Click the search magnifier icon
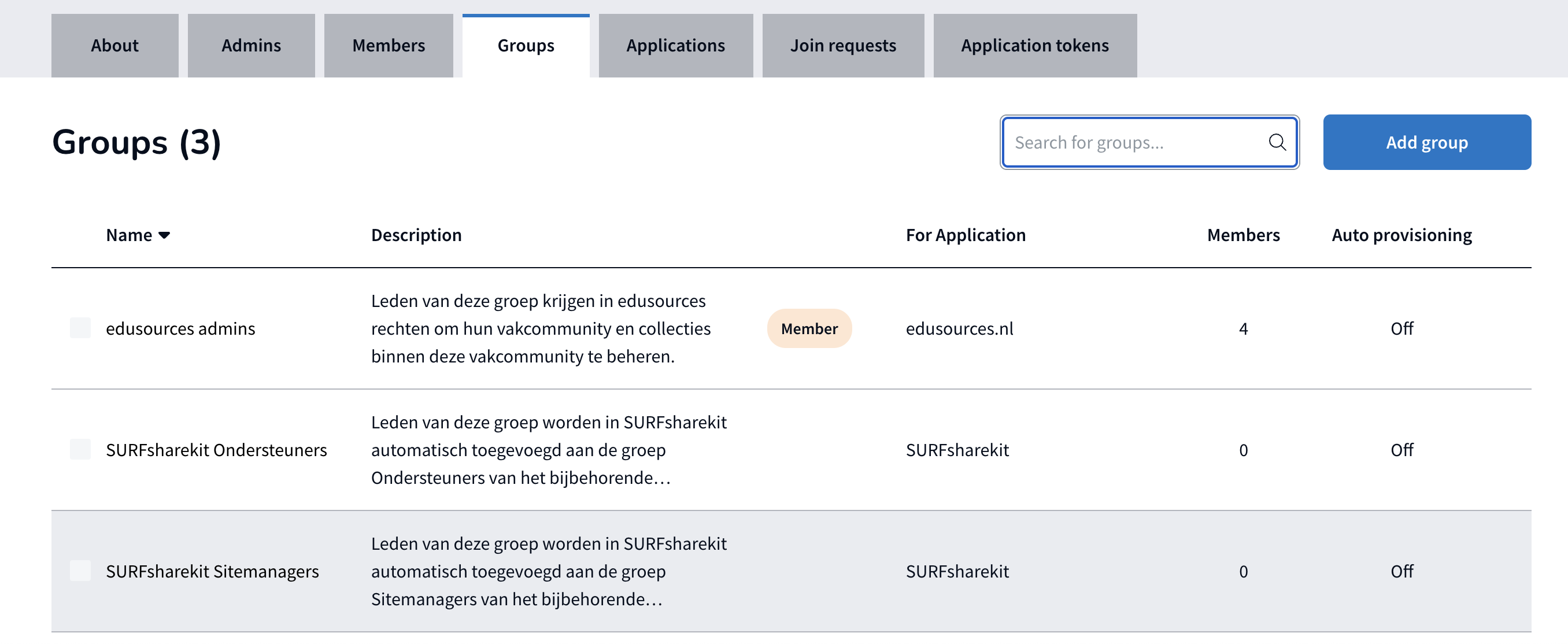This screenshot has height=644, width=1568. (1277, 142)
